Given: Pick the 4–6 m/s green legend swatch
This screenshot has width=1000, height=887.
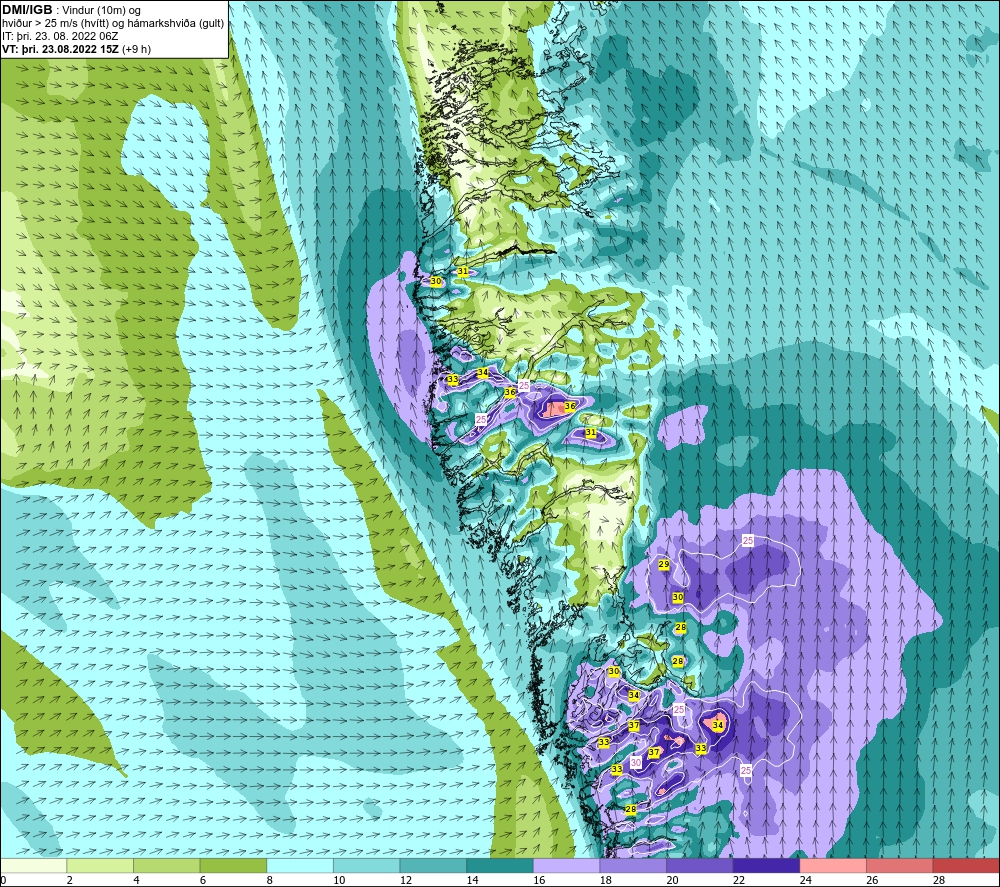Looking at the screenshot, I should point(166,865).
